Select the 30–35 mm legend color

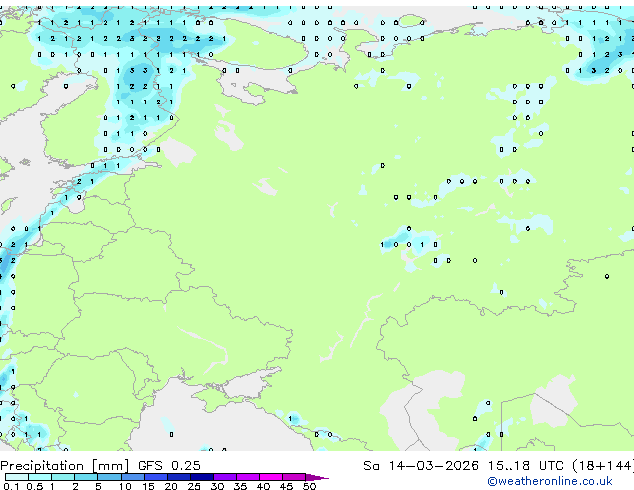tap(224, 477)
